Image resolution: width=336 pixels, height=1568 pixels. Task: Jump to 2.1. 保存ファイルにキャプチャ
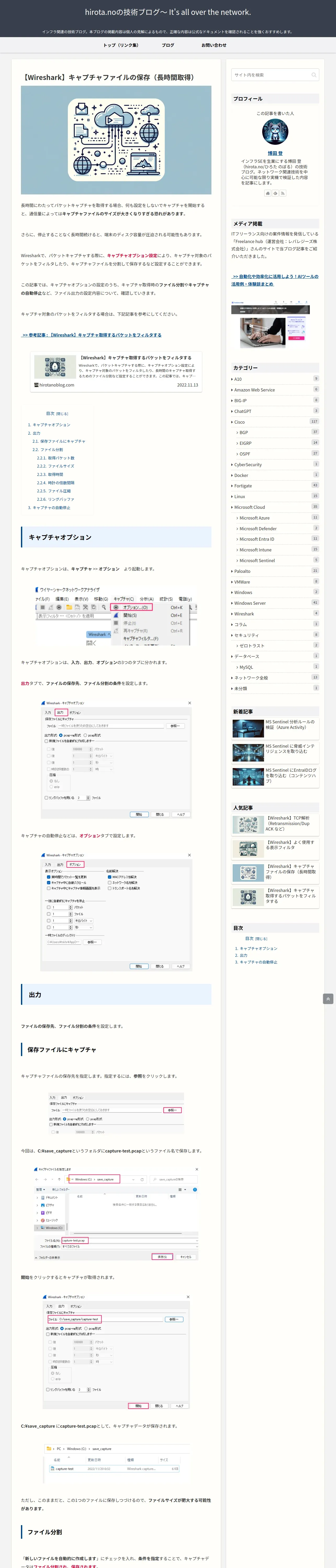(x=59, y=441)
